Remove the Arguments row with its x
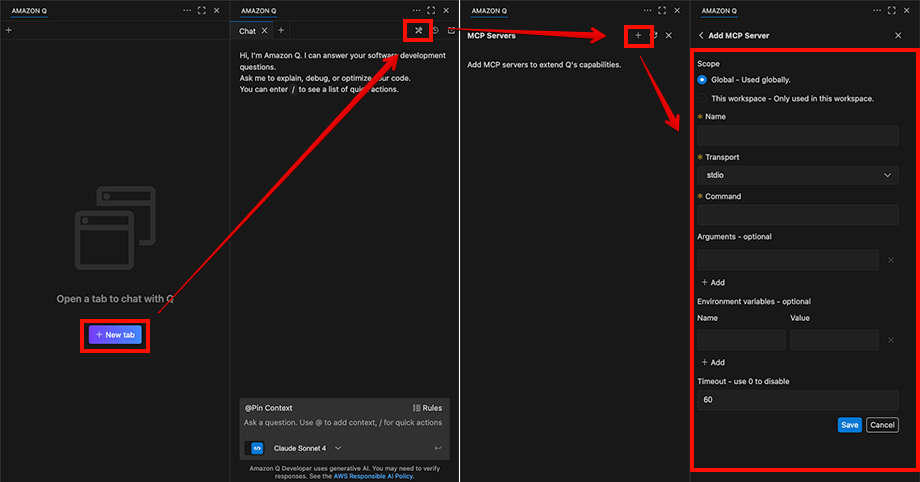 pos(891,259)
